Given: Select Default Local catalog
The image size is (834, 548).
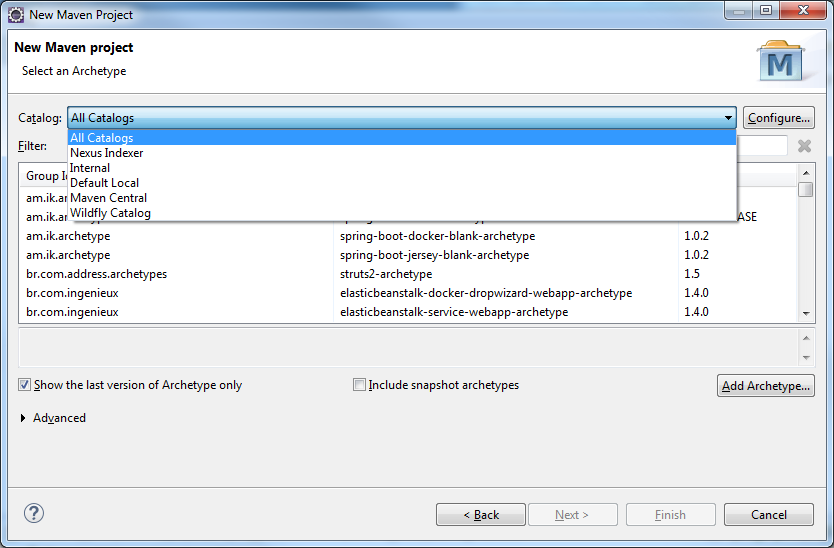Looking at the screenshot, I should tap(104, 183).
